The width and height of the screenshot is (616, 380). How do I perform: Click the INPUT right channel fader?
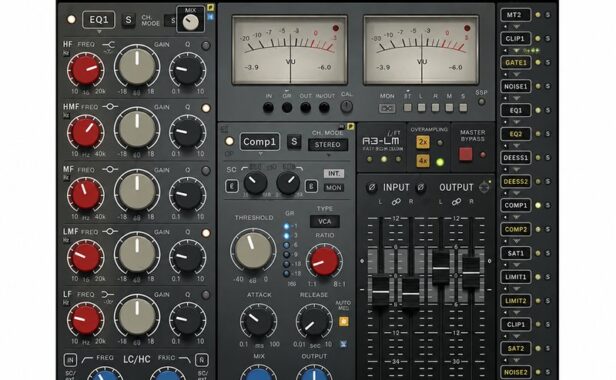coord(411,293)
